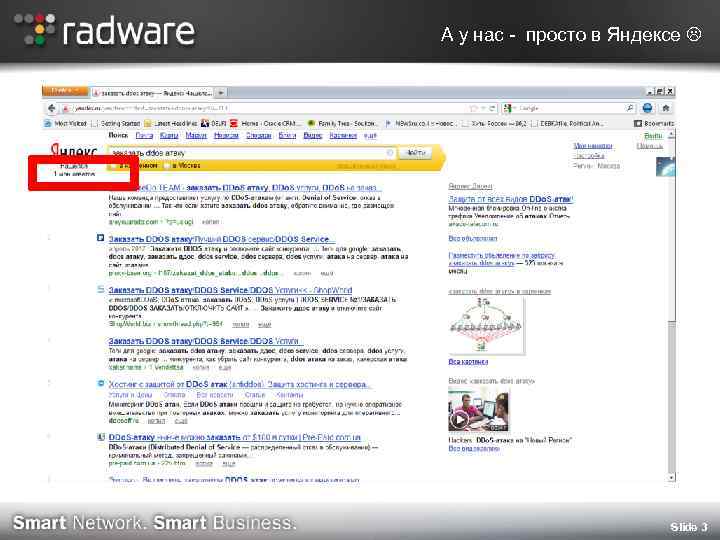Play the DDoS video thumbnail
Image resolution: width=720 pixels, height=540 pixels.
coord(478,409)
